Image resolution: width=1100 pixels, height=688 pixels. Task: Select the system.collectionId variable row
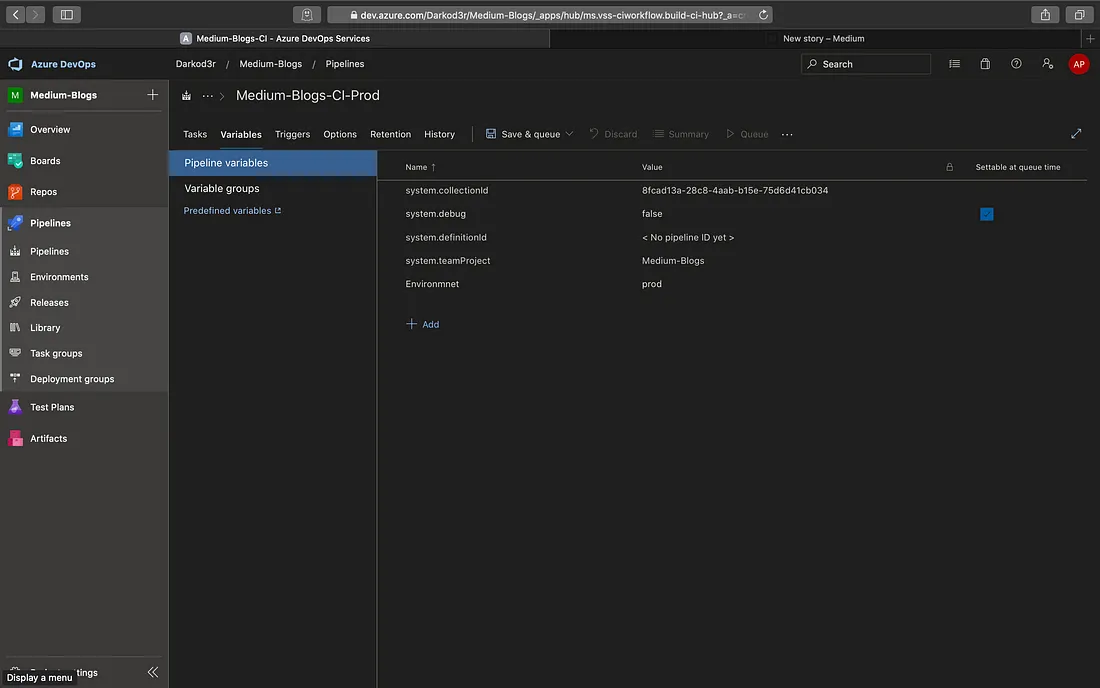tap(732, 190)
